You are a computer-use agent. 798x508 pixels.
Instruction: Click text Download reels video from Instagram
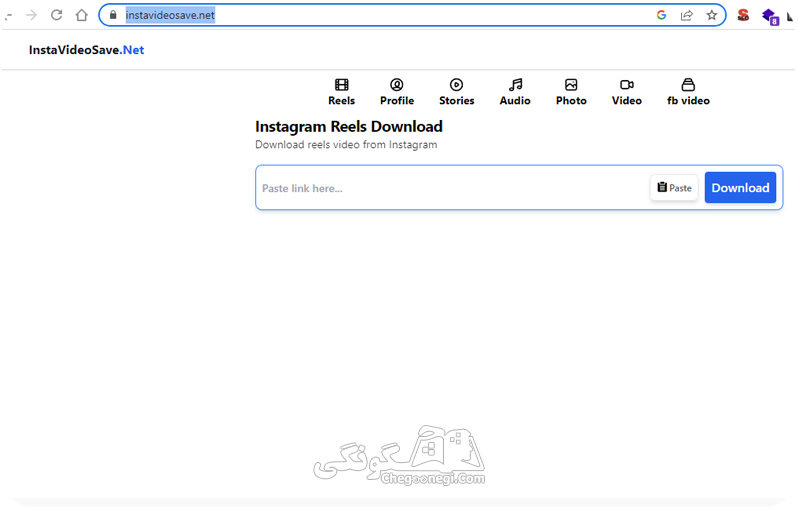click(346, 145)
